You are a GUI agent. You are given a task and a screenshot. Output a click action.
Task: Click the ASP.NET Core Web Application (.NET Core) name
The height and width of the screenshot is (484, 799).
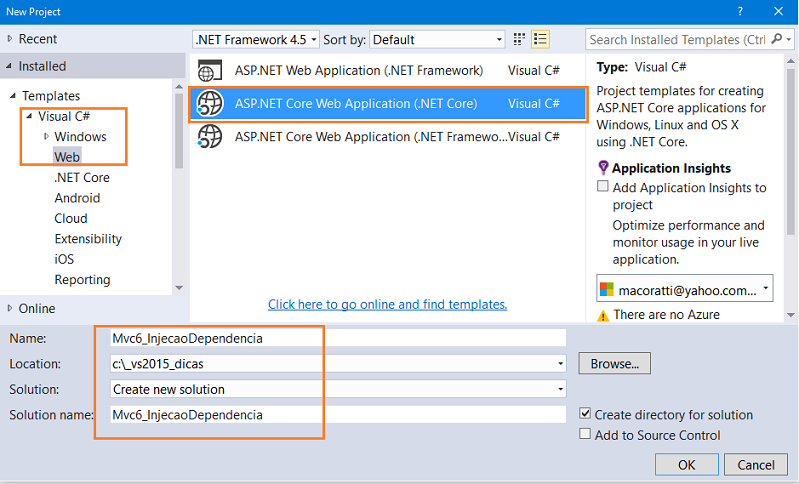pyautogui.click(x=356, y=103)
